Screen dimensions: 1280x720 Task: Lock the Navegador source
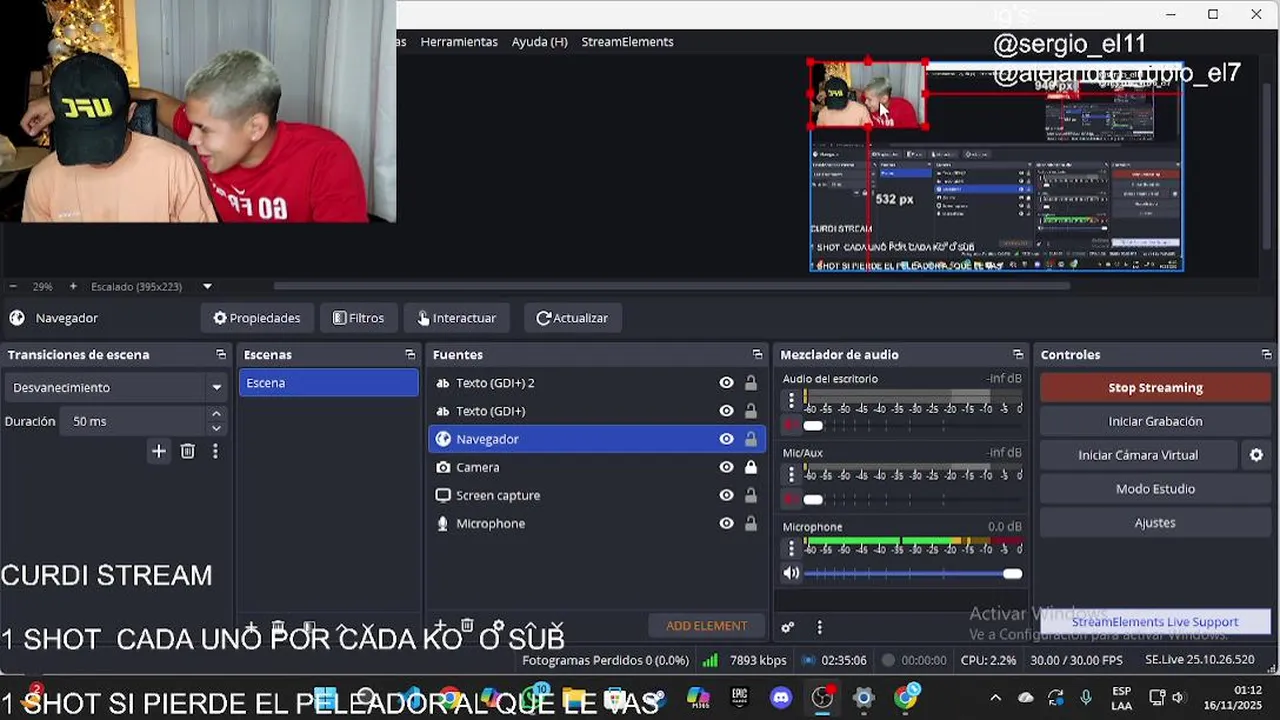[750, 439]
